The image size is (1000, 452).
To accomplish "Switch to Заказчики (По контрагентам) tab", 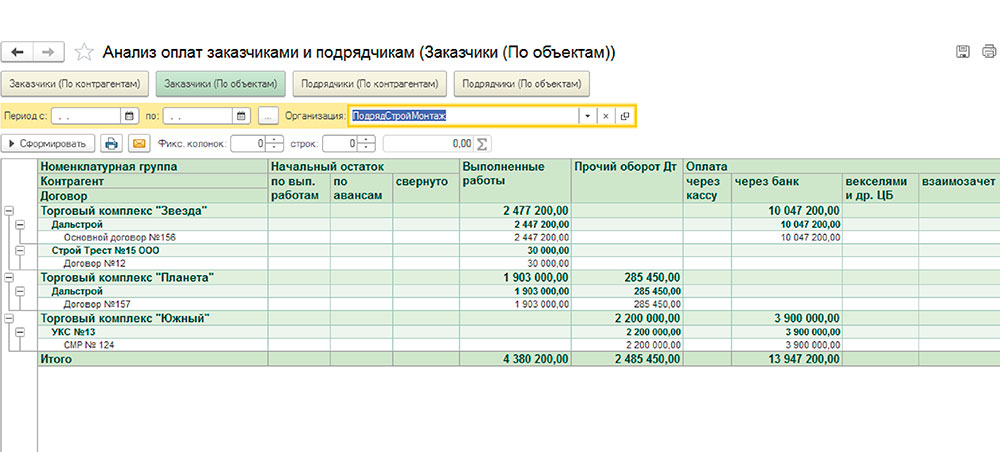I will (x=76, y=83).
